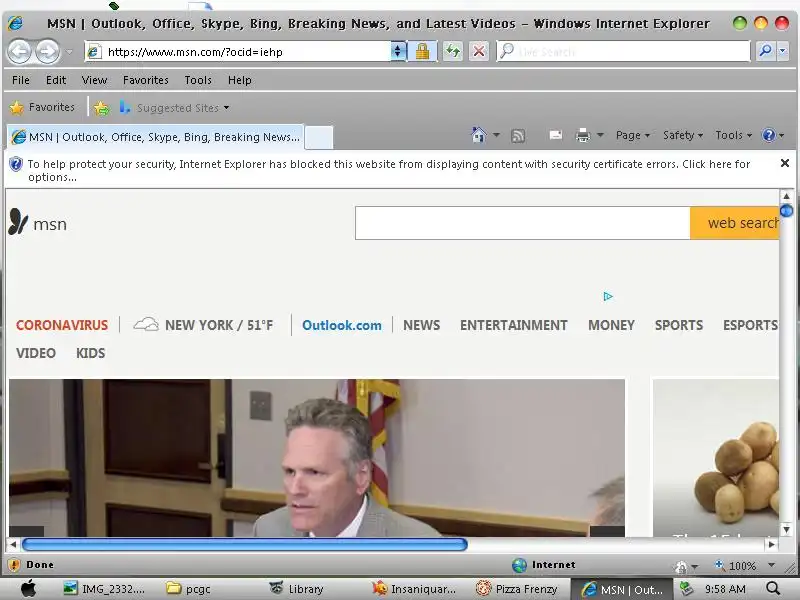Select the MSN browser tab
Screen dimensions: 800x600
click(155, 137)
